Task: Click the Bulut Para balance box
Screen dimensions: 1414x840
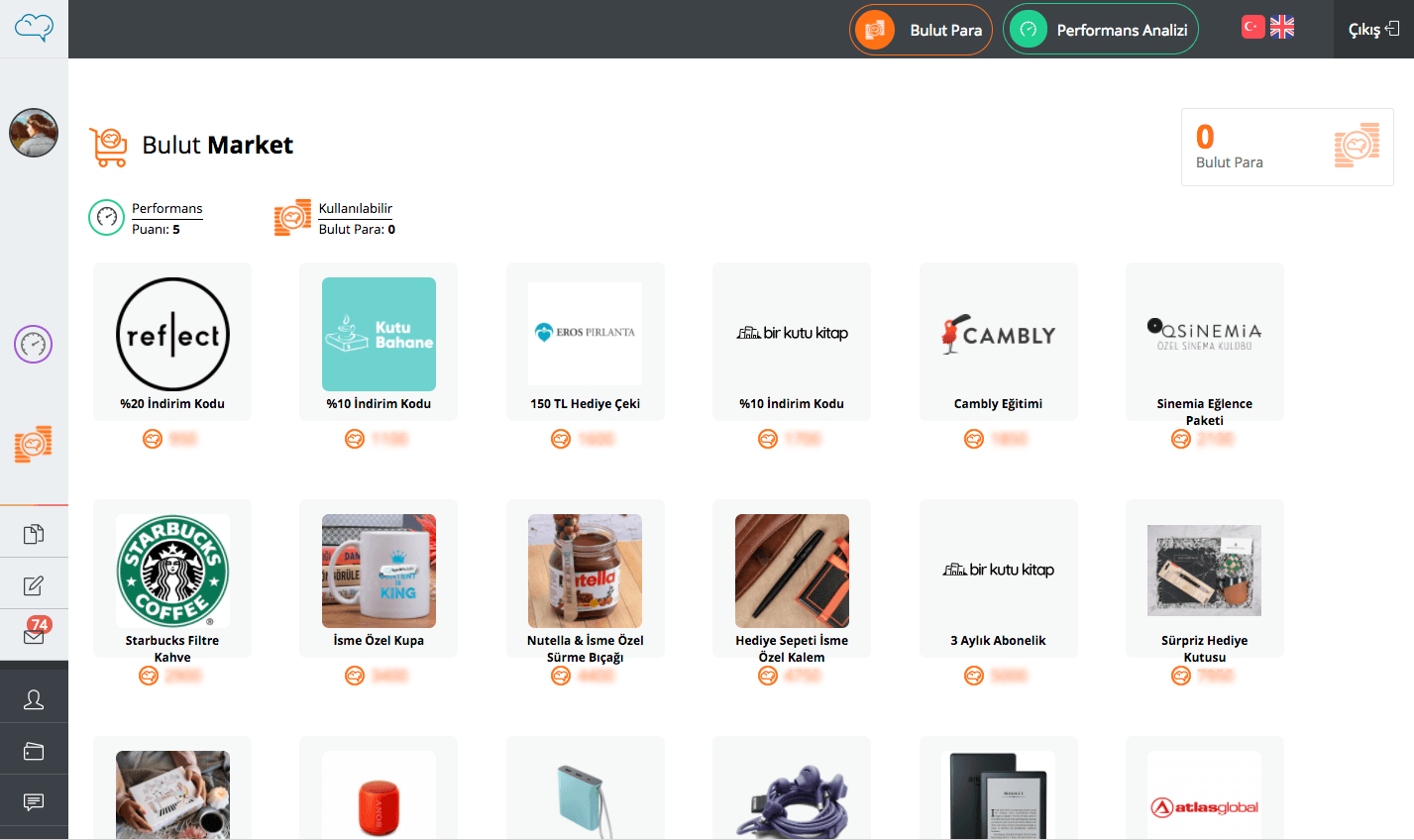Action: click(x=1287, y=147)
